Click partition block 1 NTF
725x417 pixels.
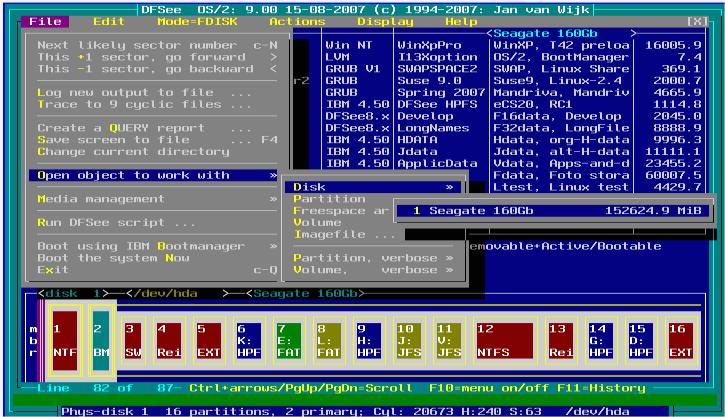65,341
